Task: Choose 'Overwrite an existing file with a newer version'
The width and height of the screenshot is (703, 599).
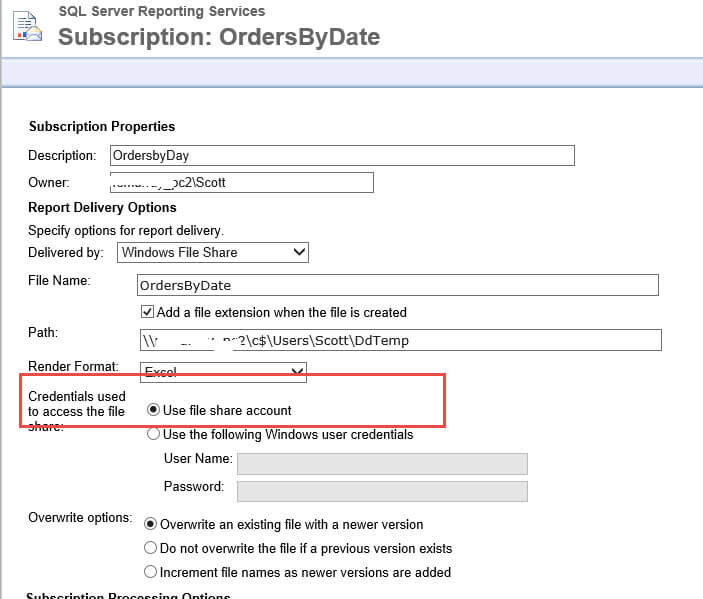Action: (x=150, y=524)
